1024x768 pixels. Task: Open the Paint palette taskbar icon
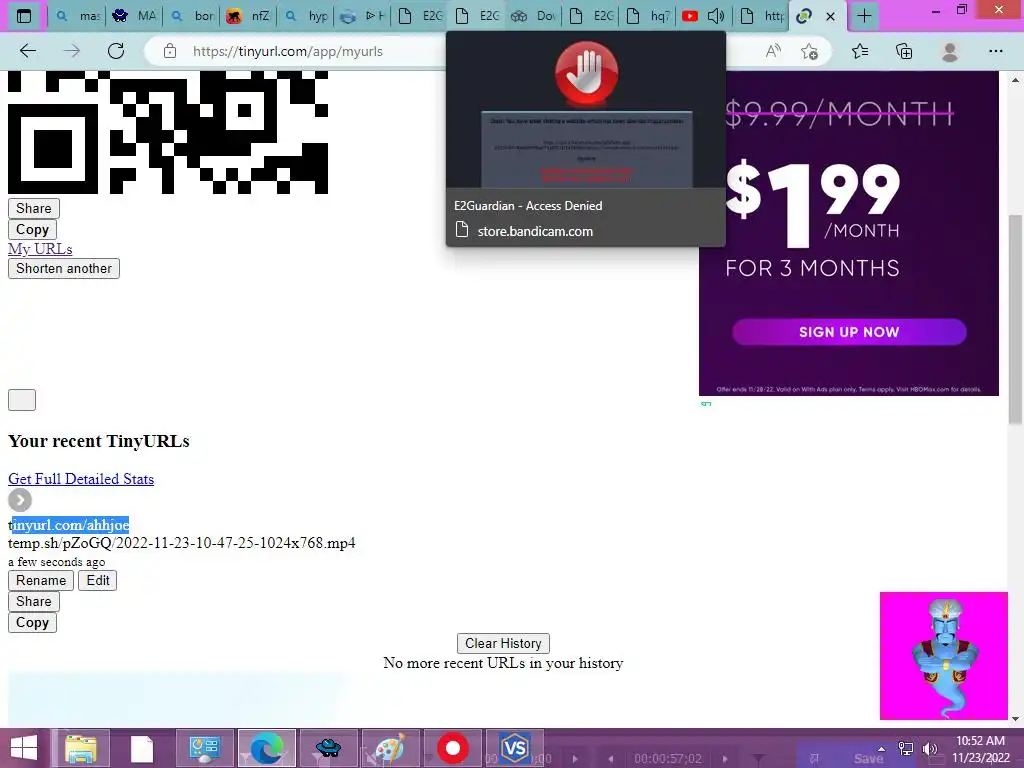pyautogui.click(x=390, y=748)
